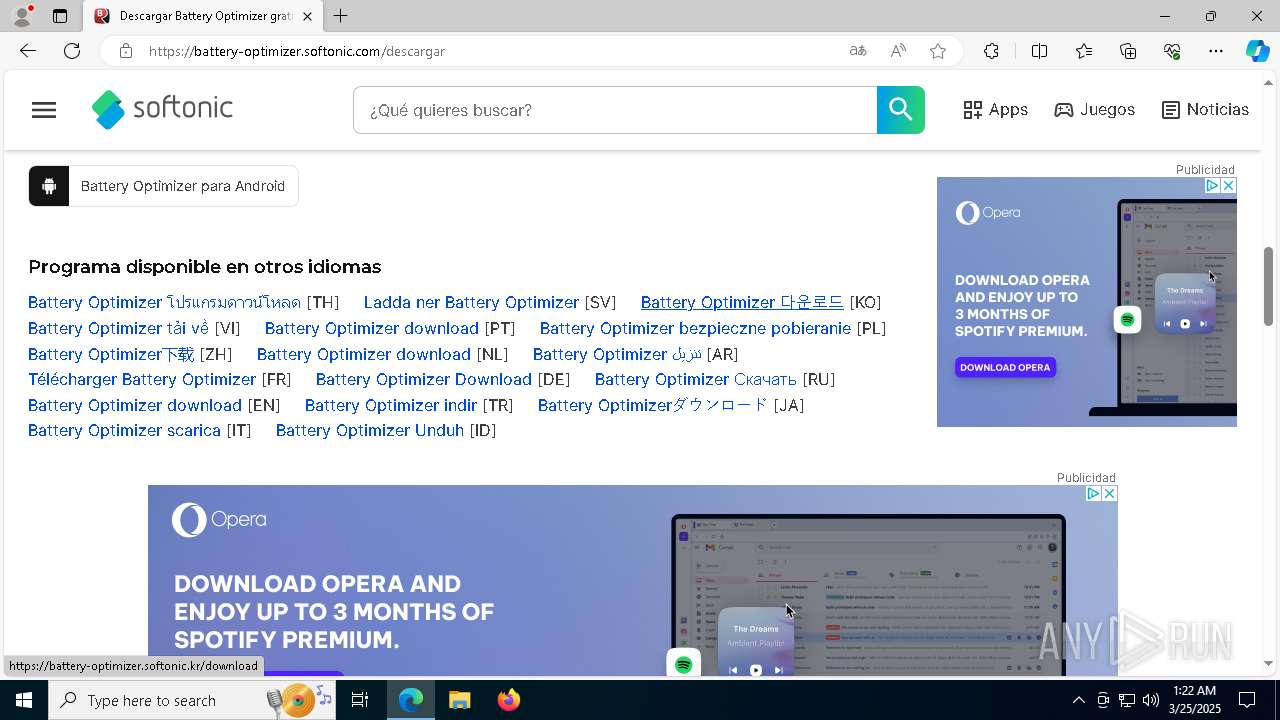The image size is (1280, 720).
Task: Go back to the previous page
Action: tap(28, 51)
